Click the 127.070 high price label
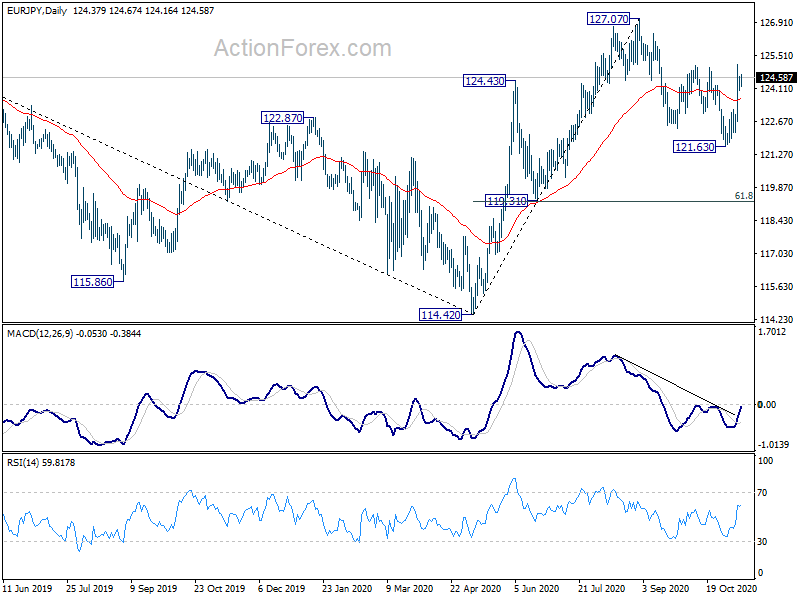This screenshot has height=600, width=800. pos(608,19)
